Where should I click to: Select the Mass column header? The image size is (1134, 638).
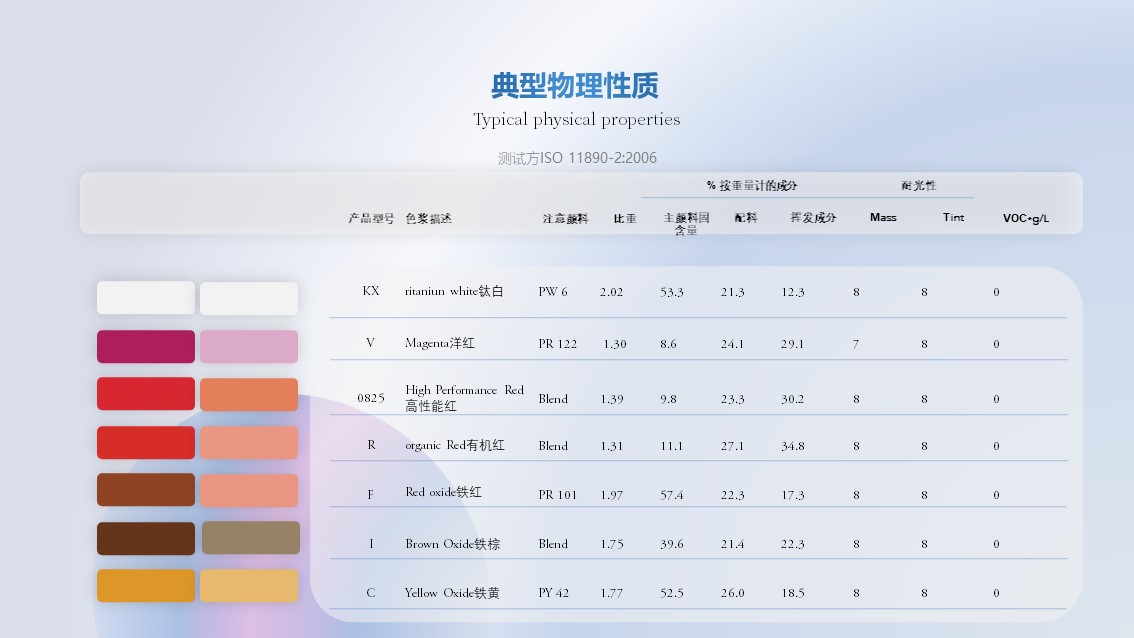click(x=883, y=217)
